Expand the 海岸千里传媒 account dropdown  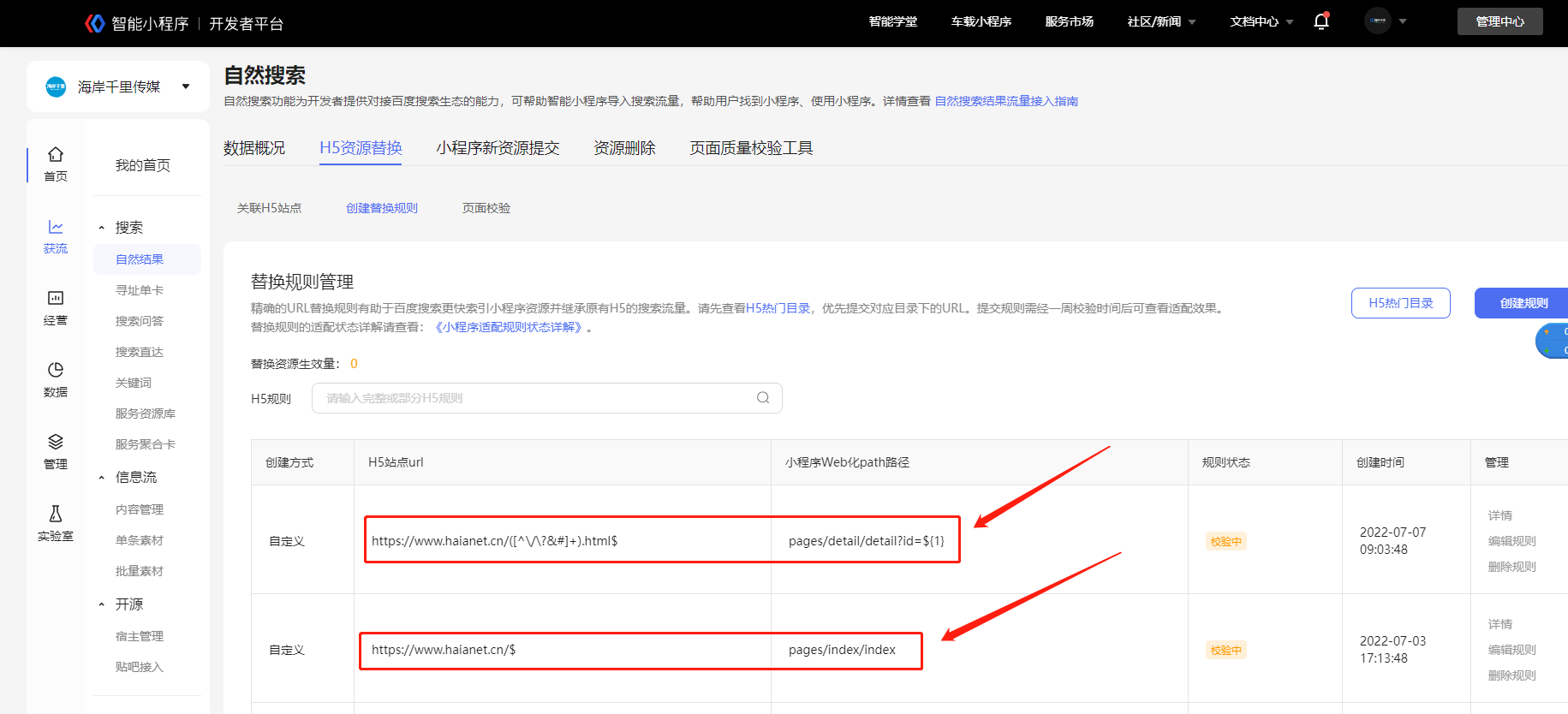[x=186, y=86]
